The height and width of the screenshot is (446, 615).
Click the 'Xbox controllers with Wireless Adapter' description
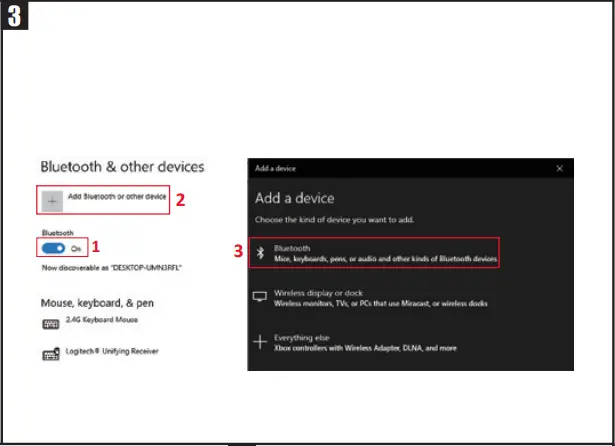pos(365,348)
